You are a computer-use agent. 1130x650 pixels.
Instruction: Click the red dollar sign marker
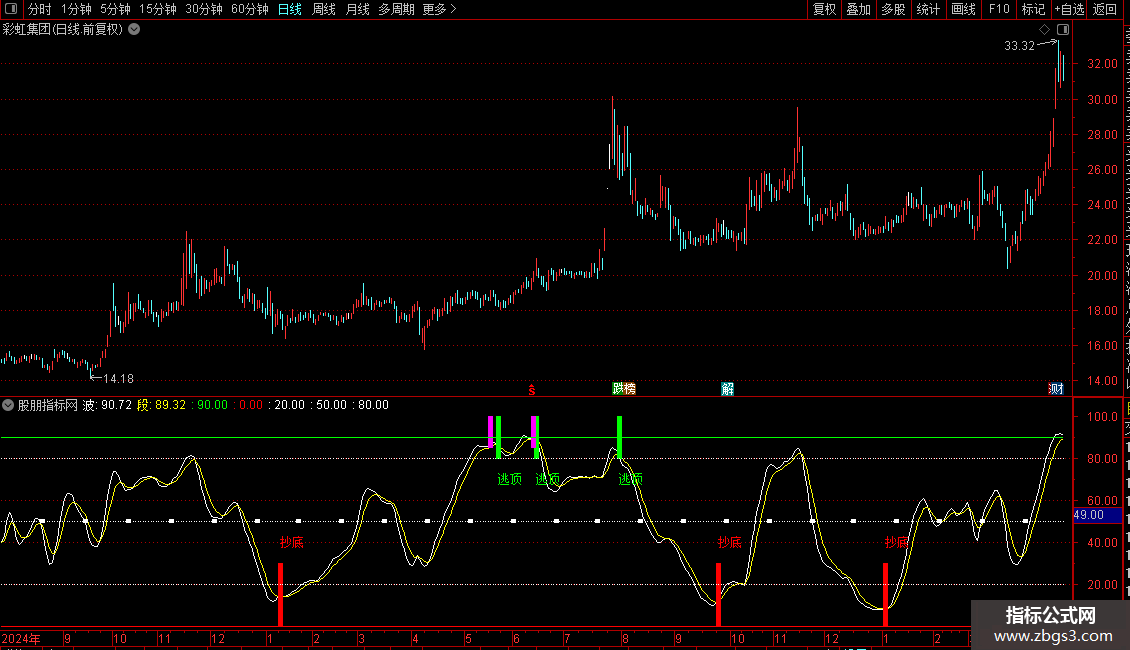click(533, 389)
